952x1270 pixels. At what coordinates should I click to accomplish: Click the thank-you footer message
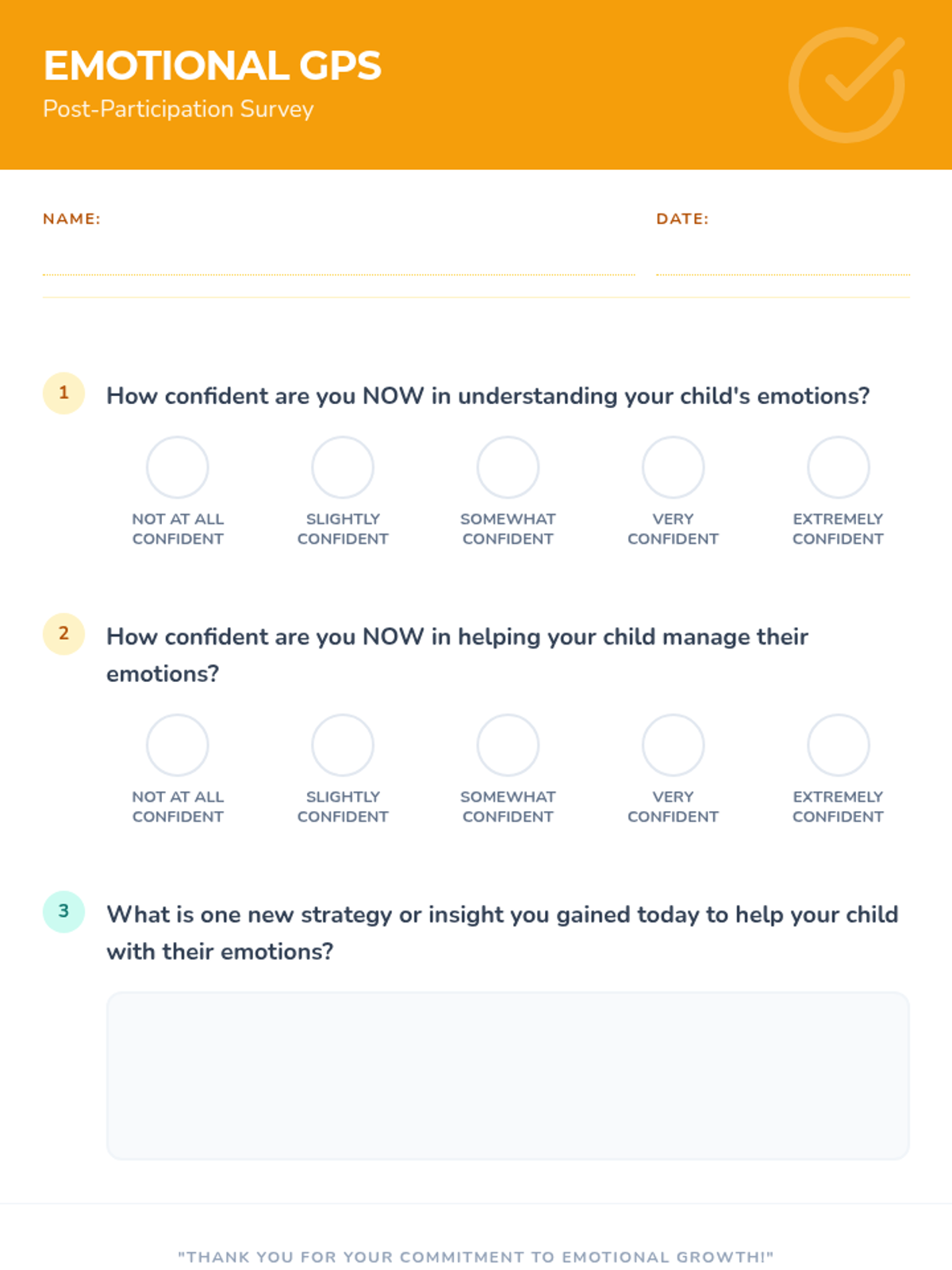[x=476, y=1257]
